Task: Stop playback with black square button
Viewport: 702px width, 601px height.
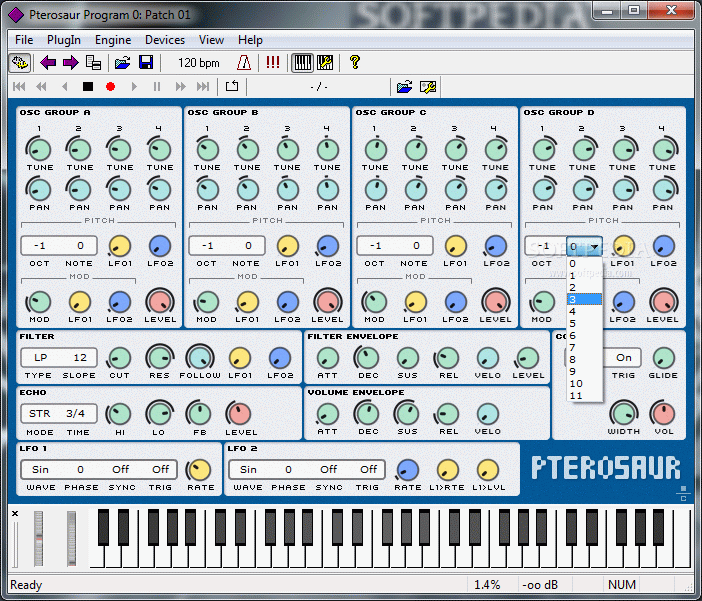Action: 88,86
